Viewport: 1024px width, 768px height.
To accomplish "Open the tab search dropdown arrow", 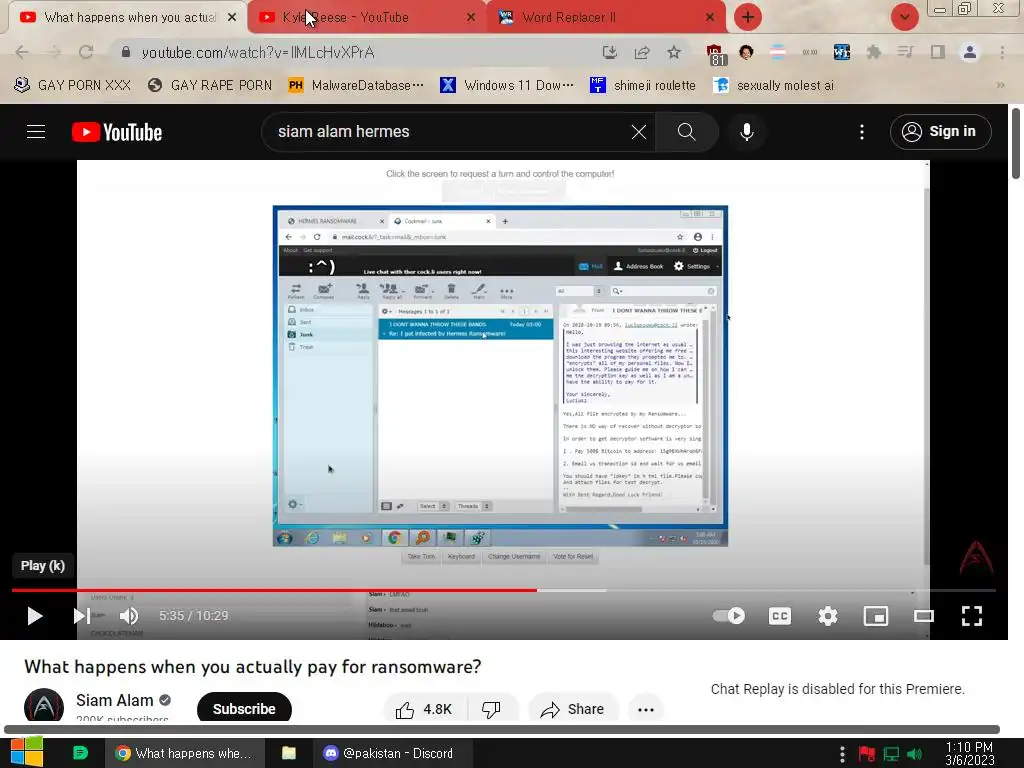I will pos(904,17).
